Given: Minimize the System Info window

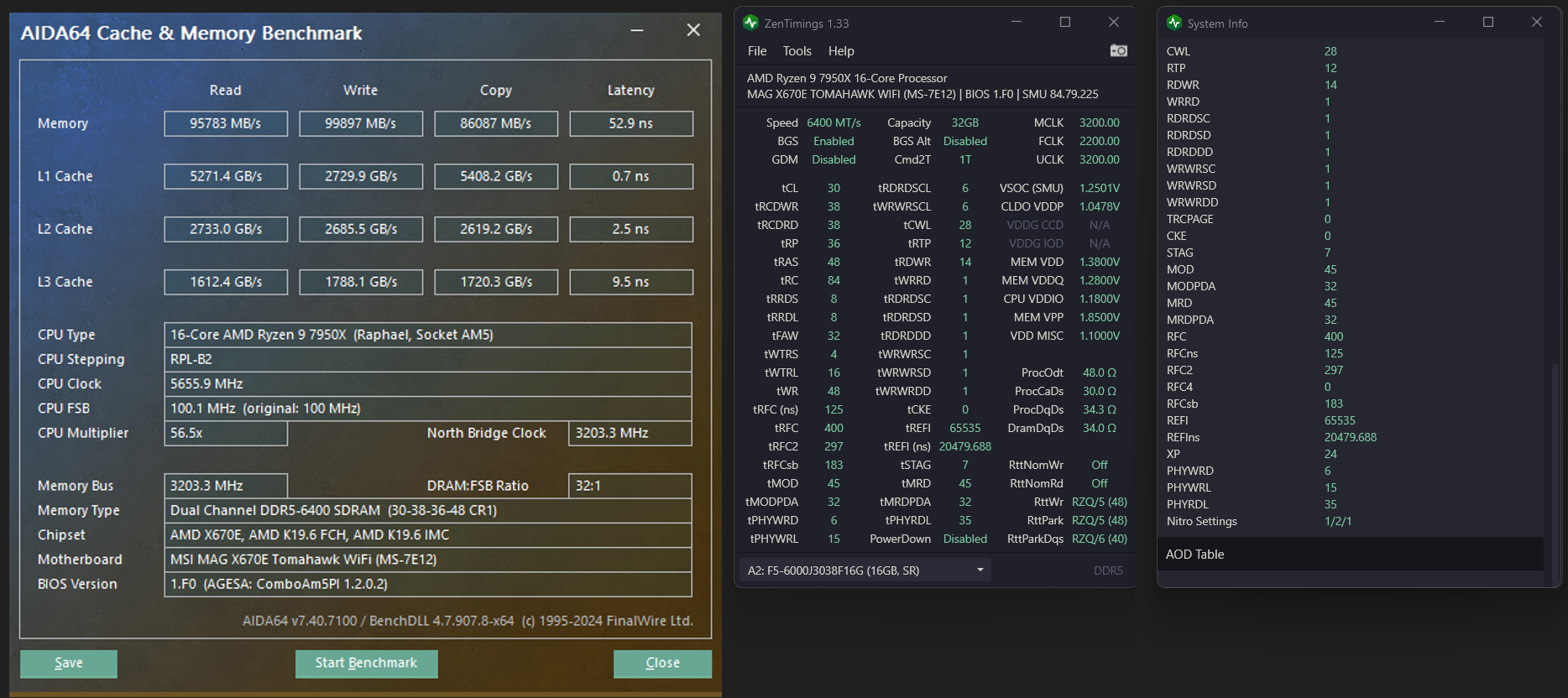Looking at the screenshot, I should click(x=1440, y=22).
